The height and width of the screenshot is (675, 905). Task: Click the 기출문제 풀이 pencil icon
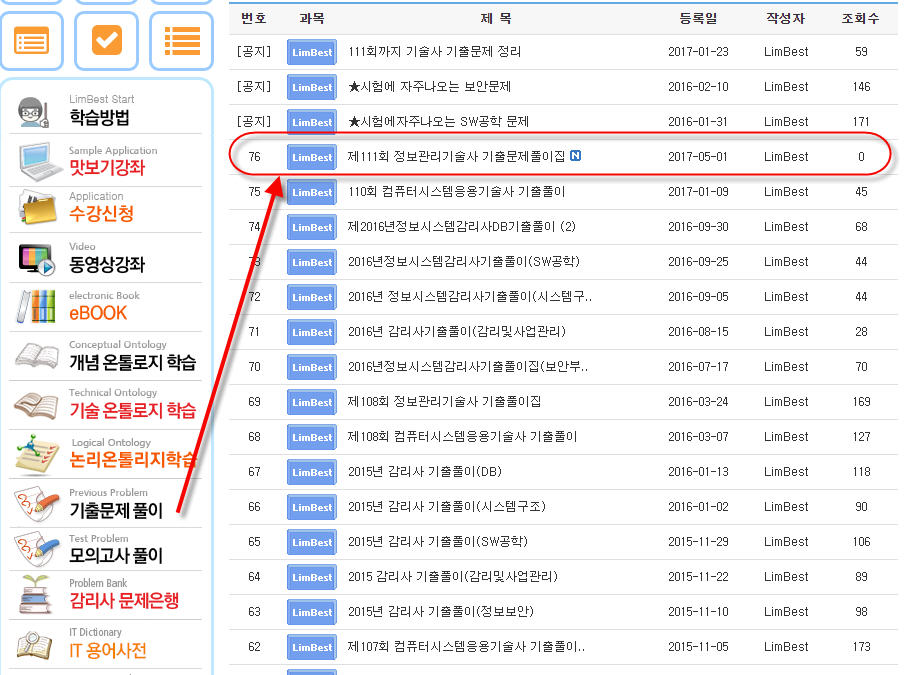(x=37, y=503)
